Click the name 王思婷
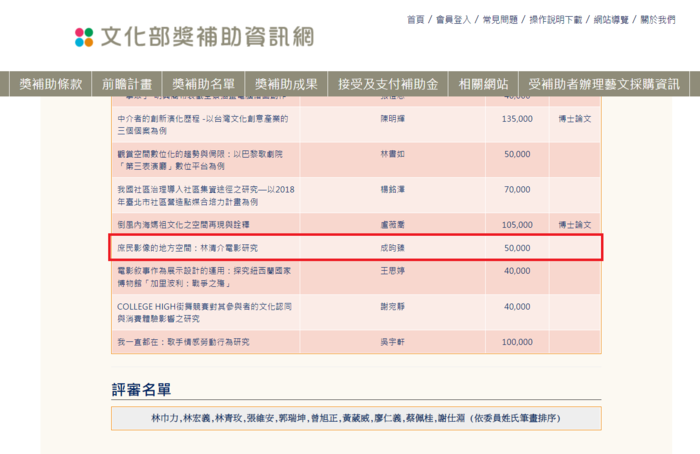Image resolution: width=700 pixels, height=454 pixels. 392,271
